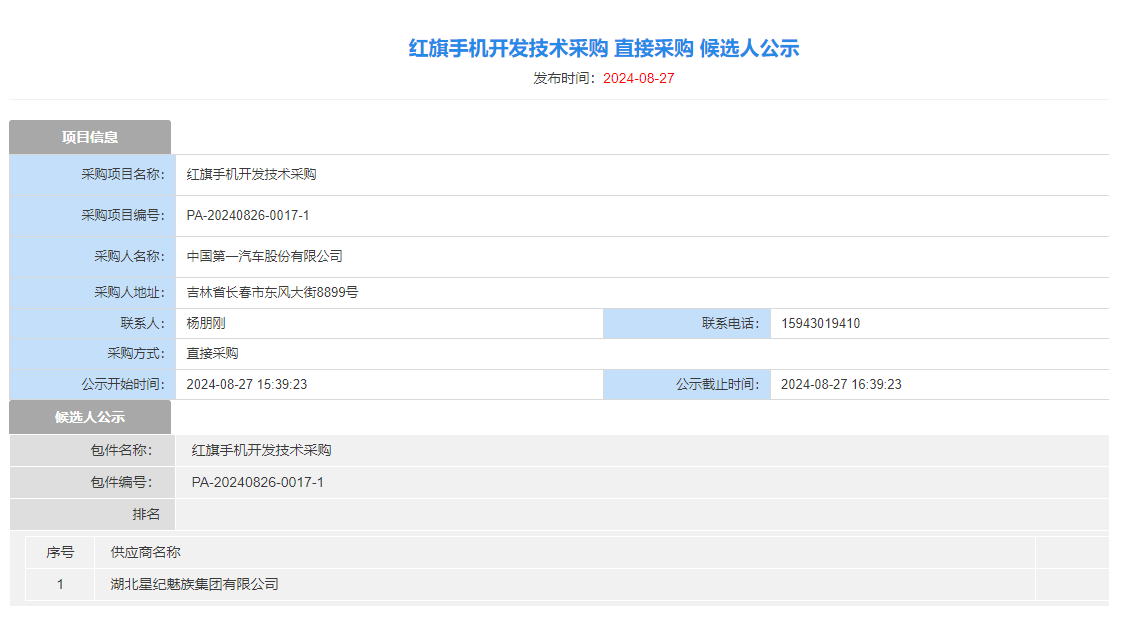Click the 公示开始时间 label
The width and height of the screenshot is (1133, 619).
[x=123, y=384]
